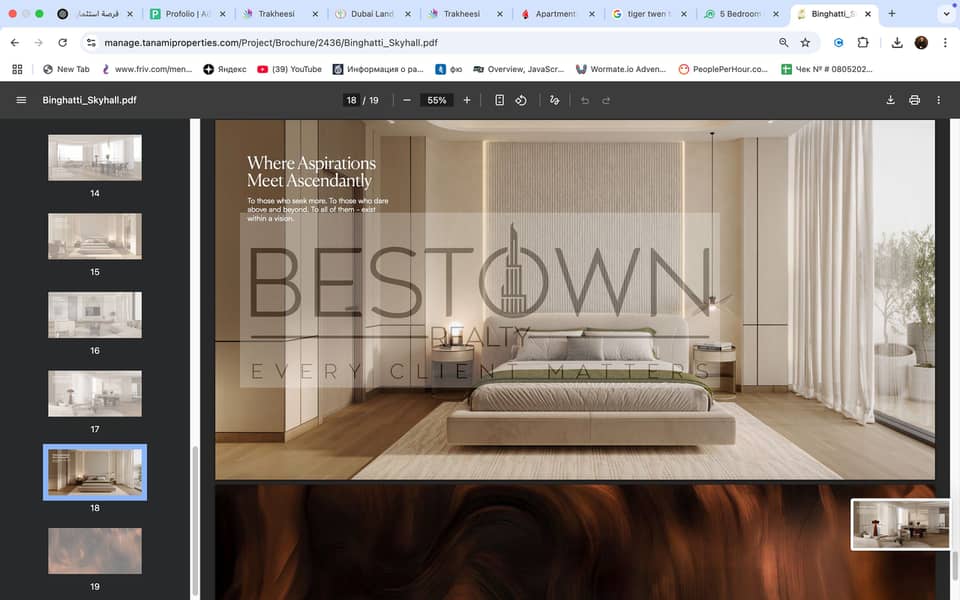960x600 pixels.
Task: Open the Chrome profile avatar
Action: [x=921, y=42]
